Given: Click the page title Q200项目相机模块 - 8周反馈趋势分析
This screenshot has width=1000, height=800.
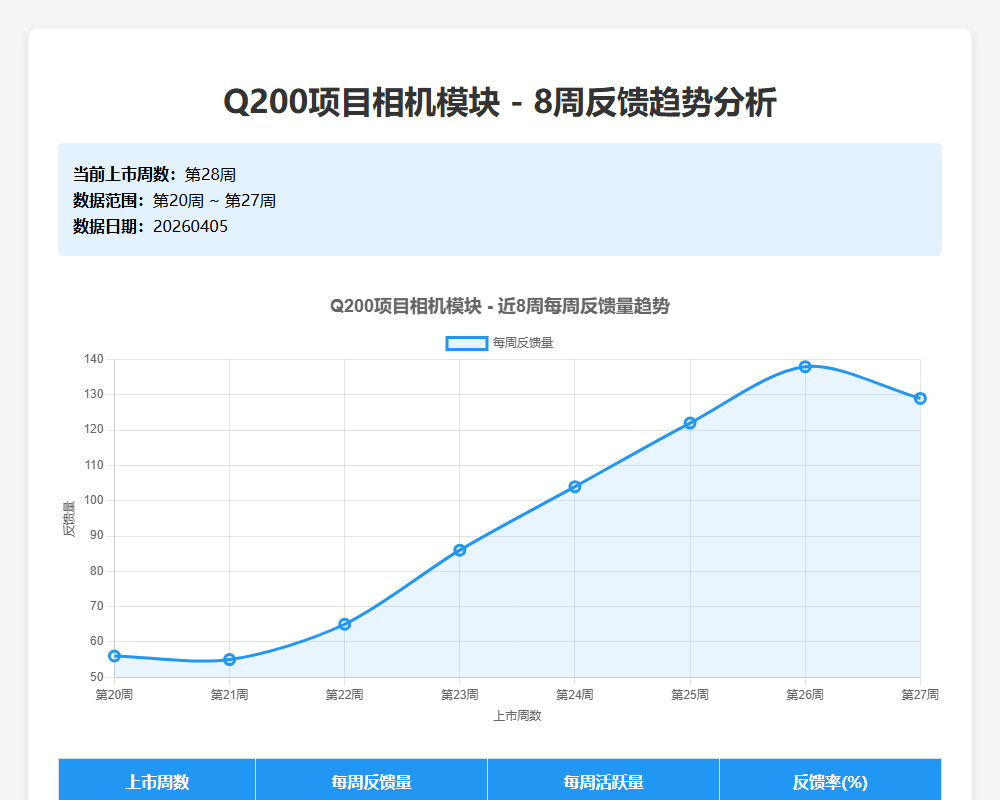Looking at the screenshot, I should coord(500,102).
